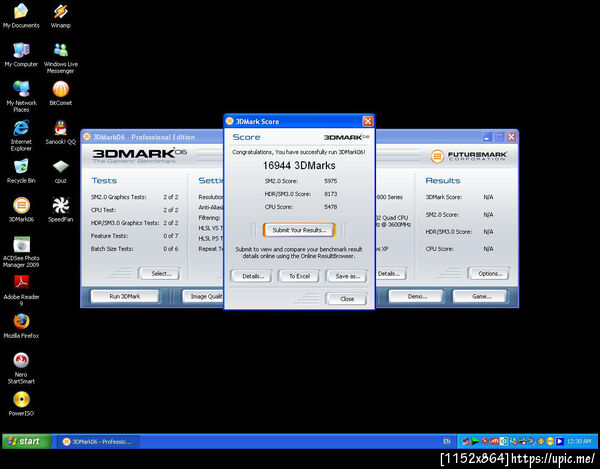Open Options under Results panel
This screenshot has height=469, width=600.
[490, 274]
